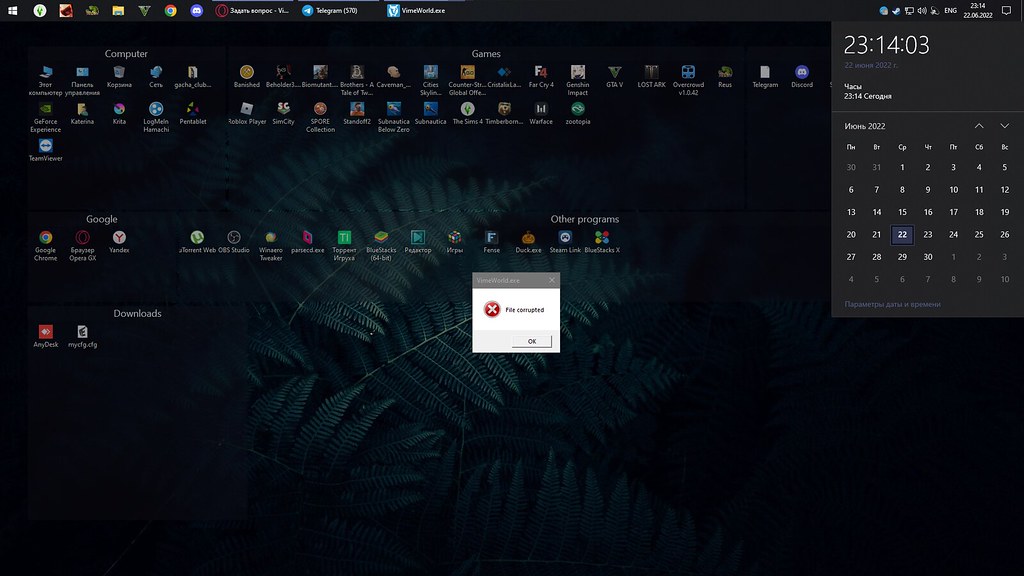Screen dimensions: 1024x576
Task: Open the volume control in system tray
Action: (921, 11)
